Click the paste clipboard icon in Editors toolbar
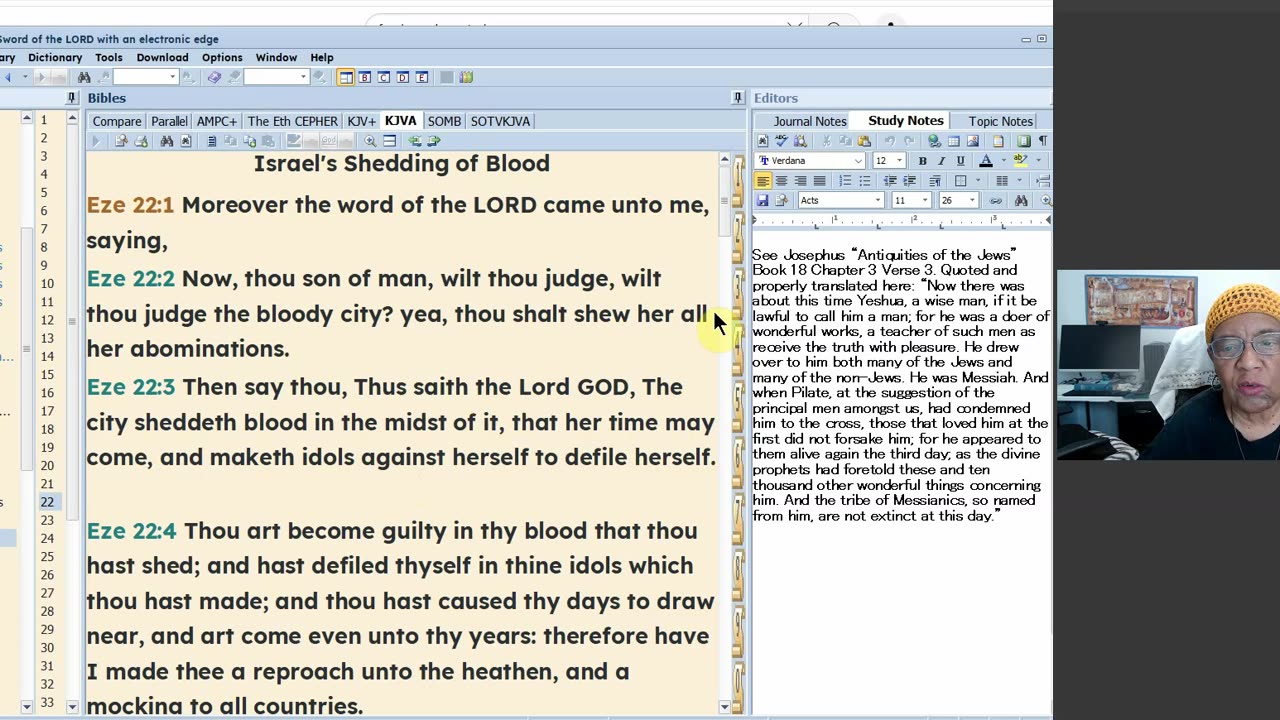 point(864,141)
